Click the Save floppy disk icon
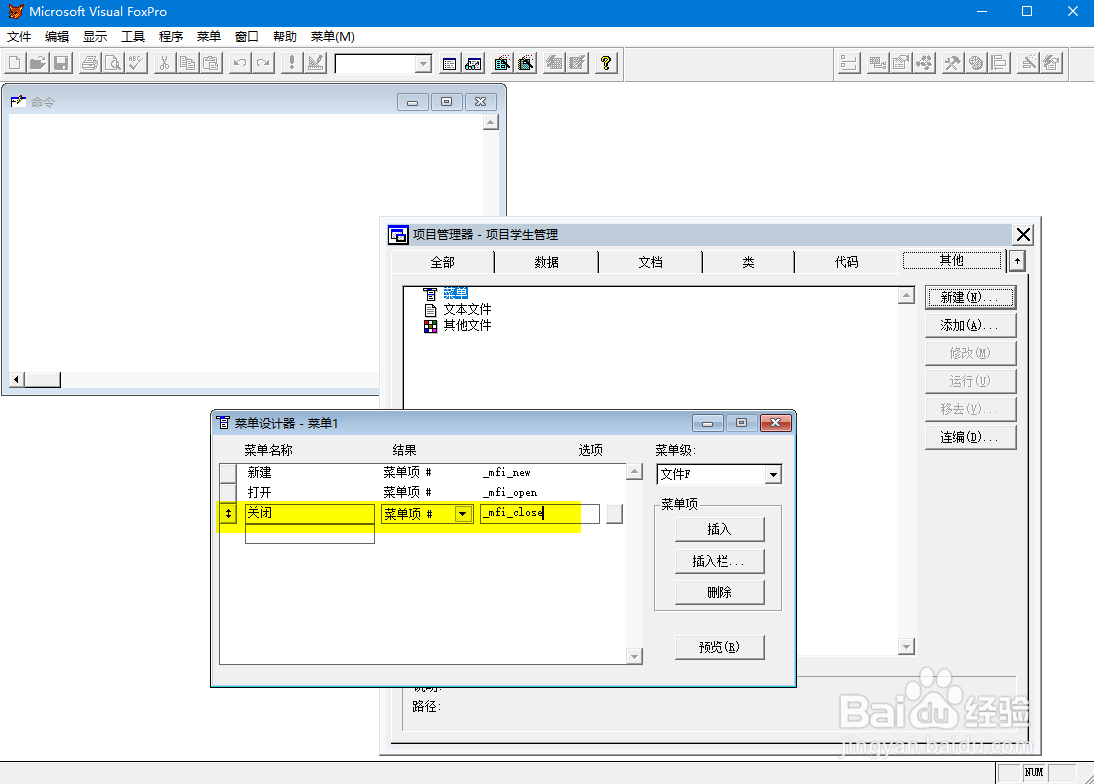The width and height of the screenshot is (1094, 784). (x=61, y=63)
